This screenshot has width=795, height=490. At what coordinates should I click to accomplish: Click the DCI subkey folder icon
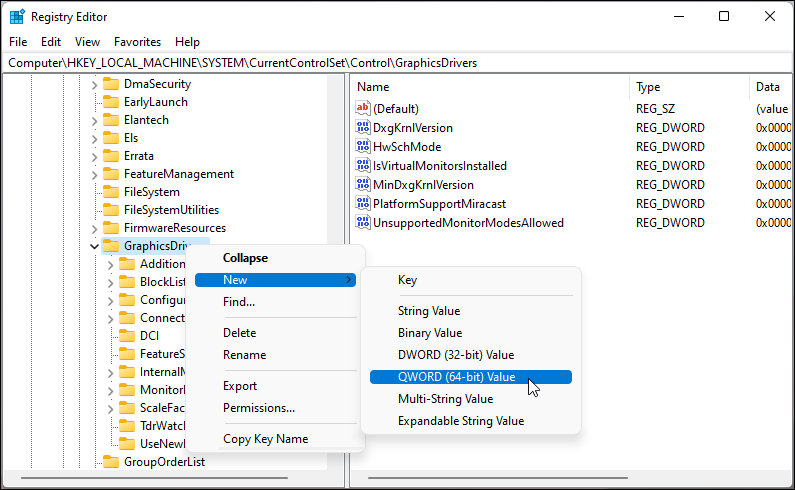(127, 336)
